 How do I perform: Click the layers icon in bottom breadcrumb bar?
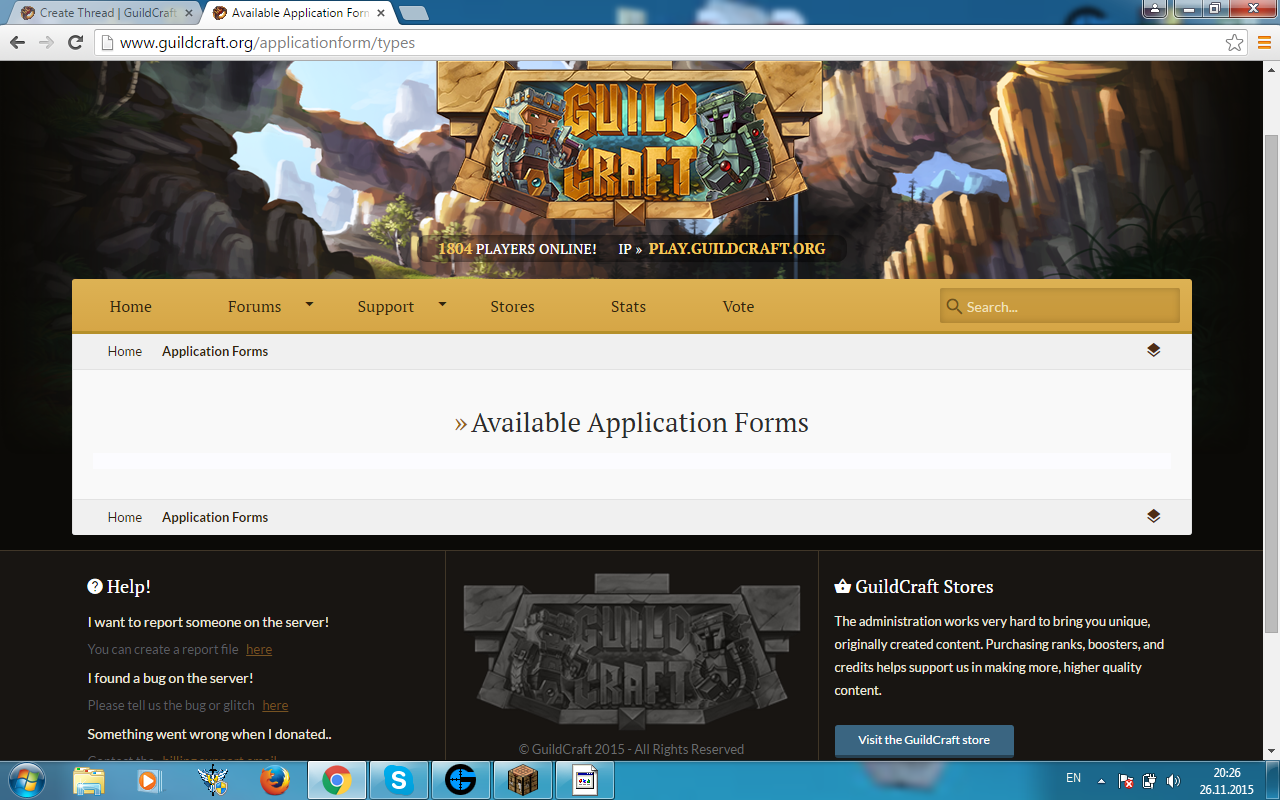tap(1153, 516)
